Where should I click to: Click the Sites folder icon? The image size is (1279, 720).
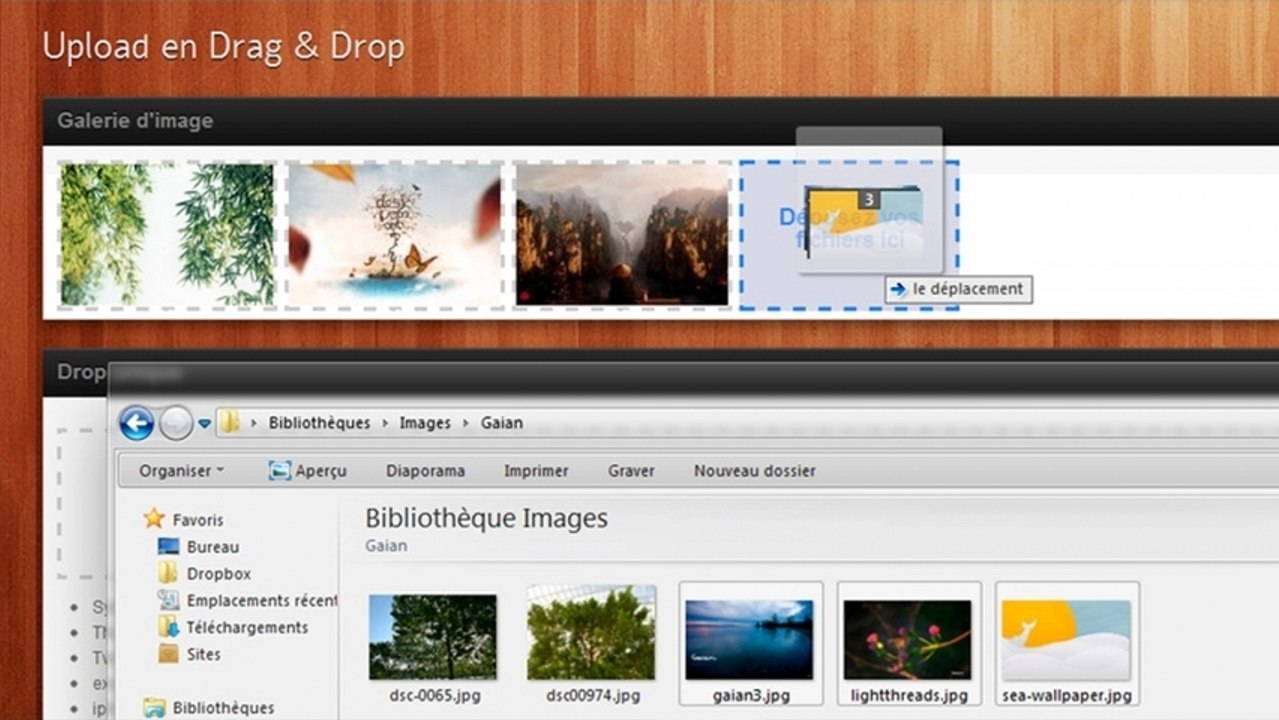tap(169, 655)
